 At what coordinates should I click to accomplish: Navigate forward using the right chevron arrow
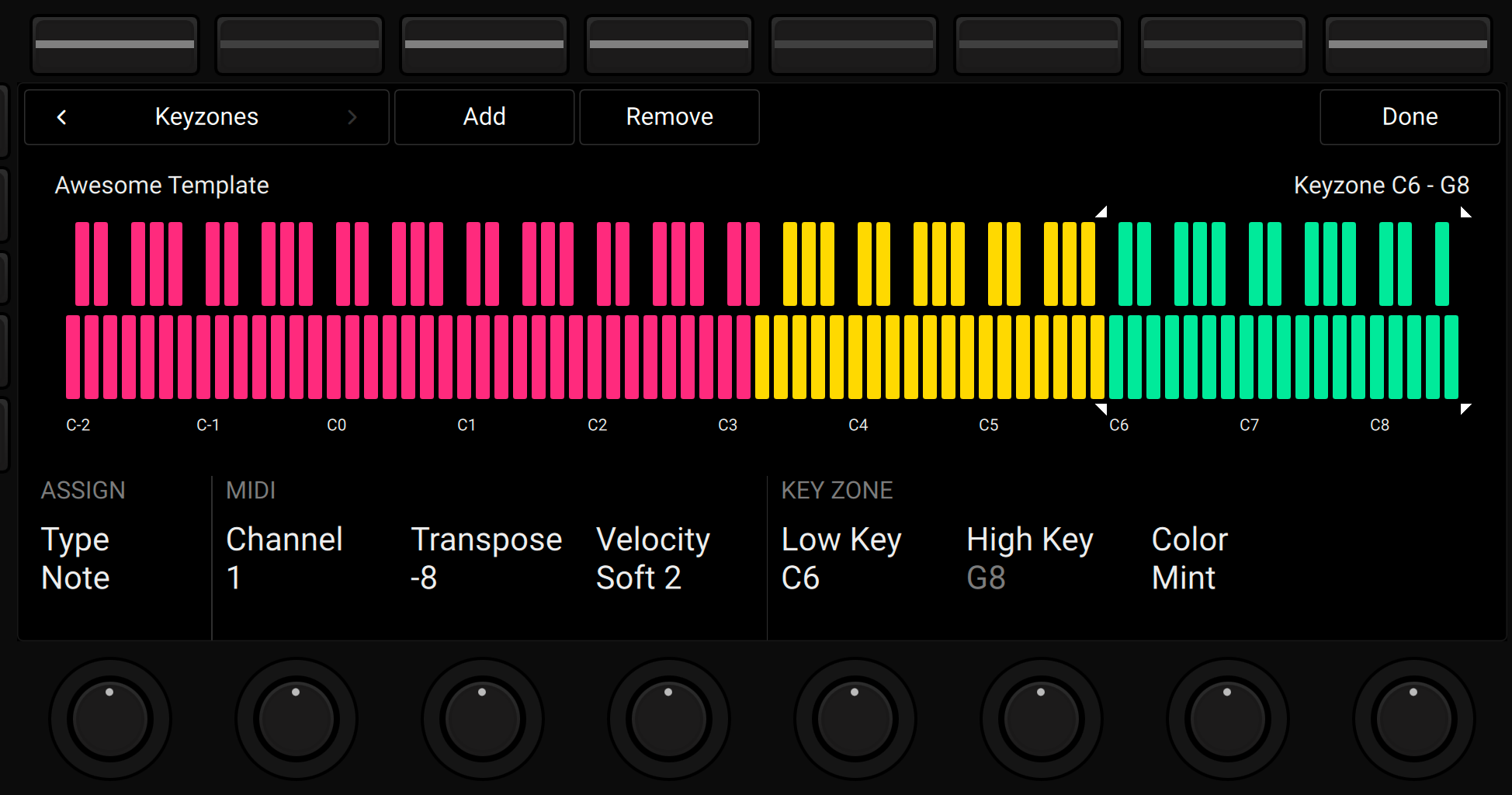tap(352, 116)
